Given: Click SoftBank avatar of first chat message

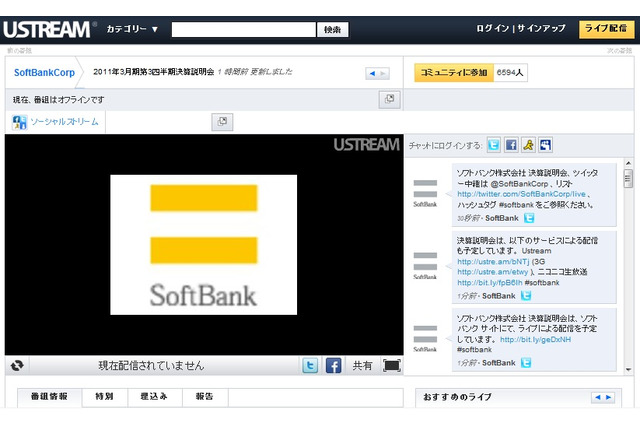Looking at the screenshot, I should 425,193.
